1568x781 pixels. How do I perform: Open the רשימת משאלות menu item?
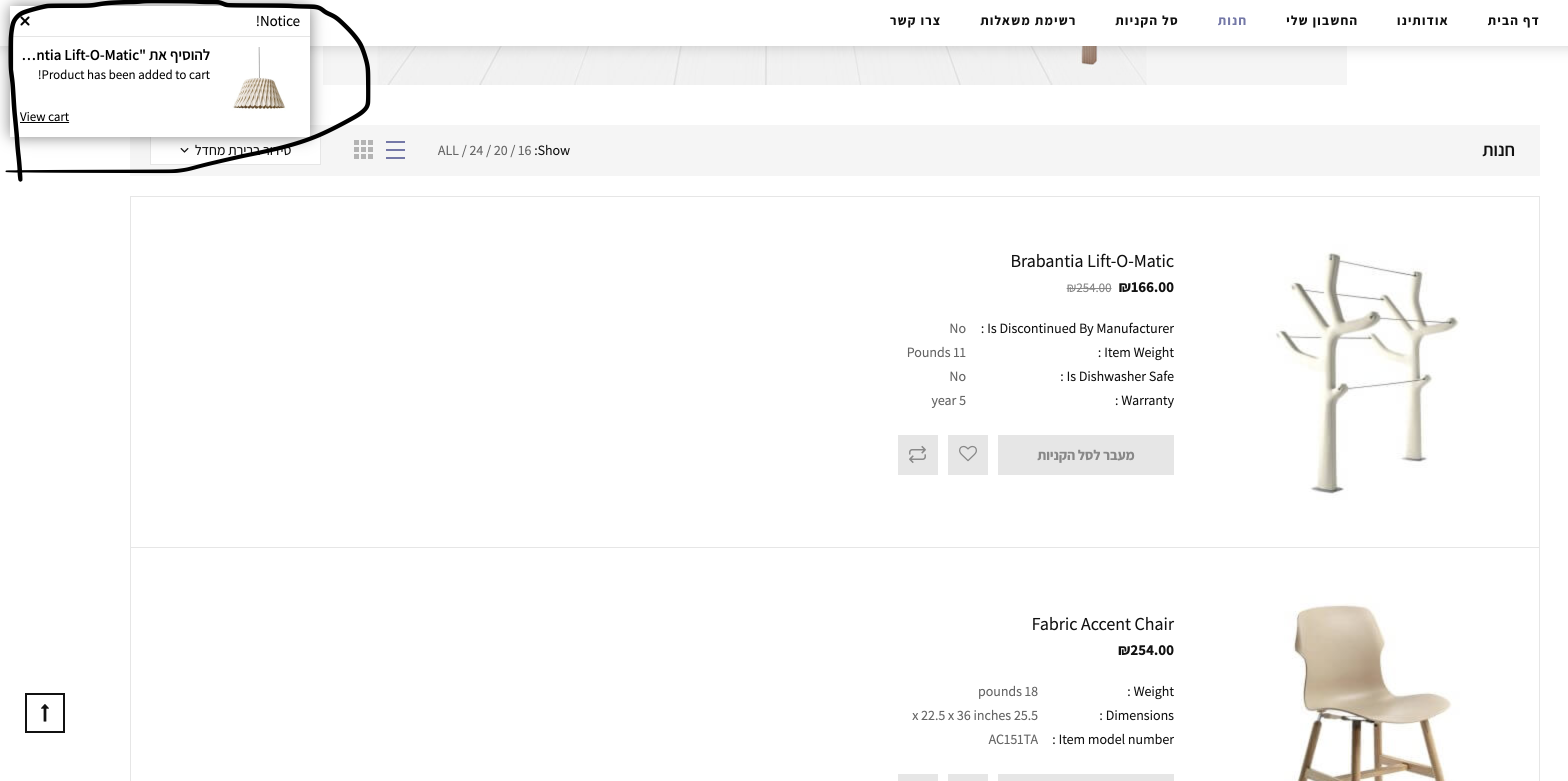(x=1027, y=20)
